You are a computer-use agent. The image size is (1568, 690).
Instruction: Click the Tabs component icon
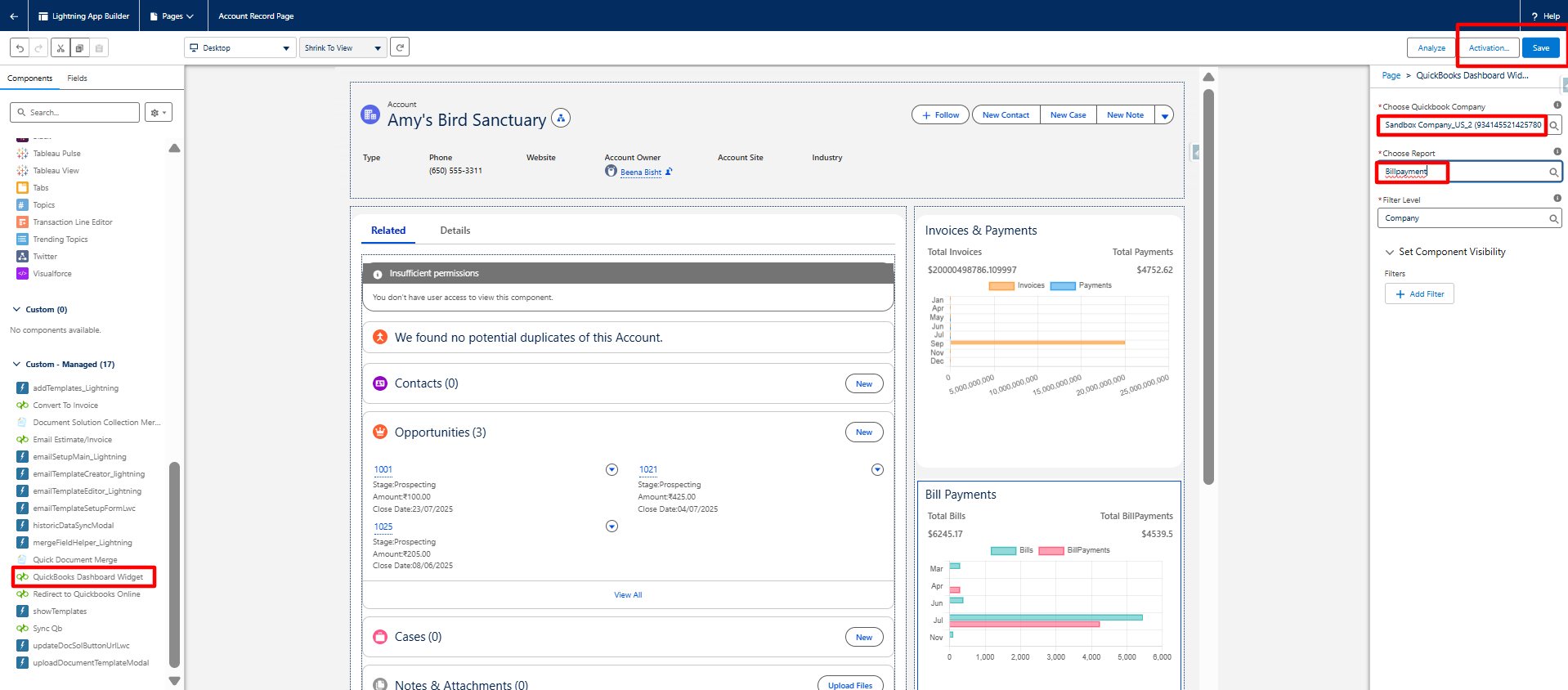(23, 188)
